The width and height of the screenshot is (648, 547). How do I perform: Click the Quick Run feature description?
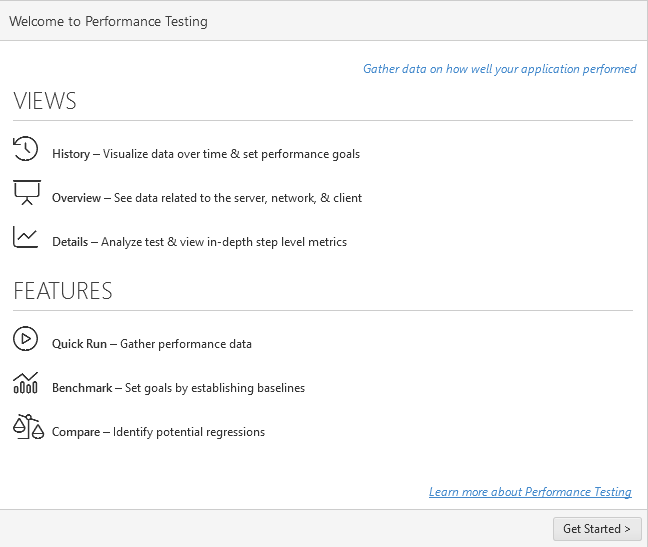point(152,344)
